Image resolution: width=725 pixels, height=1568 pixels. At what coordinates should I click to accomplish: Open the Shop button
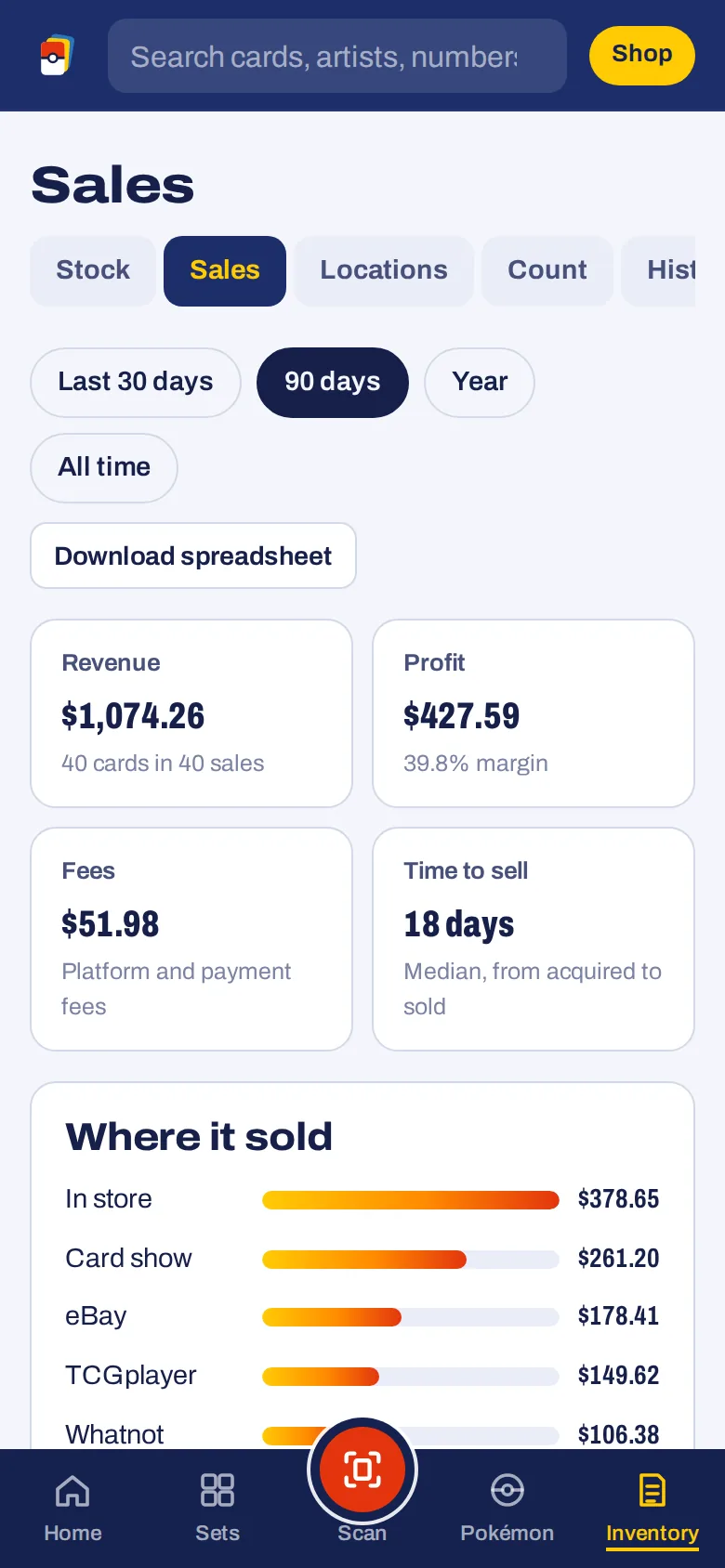(x=642, y=56)
